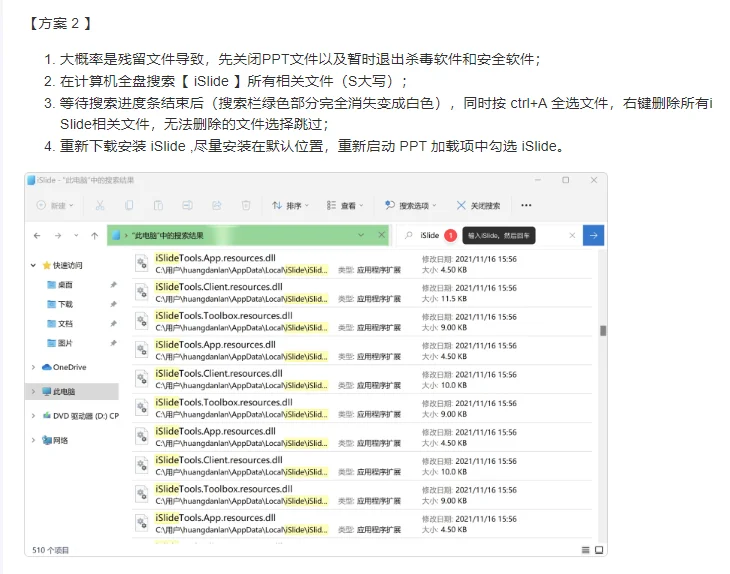The width and height of the screenshot is (730, 574).
Task: Click the pin icon next to 桌面
Action: pos(113,284)
